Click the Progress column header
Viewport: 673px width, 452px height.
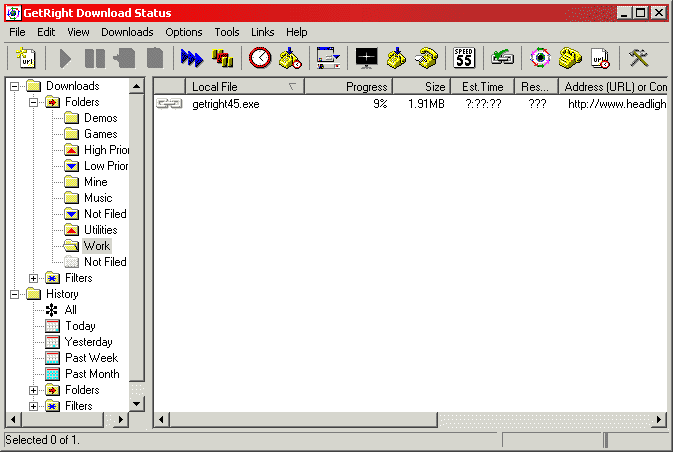point(348,87)
